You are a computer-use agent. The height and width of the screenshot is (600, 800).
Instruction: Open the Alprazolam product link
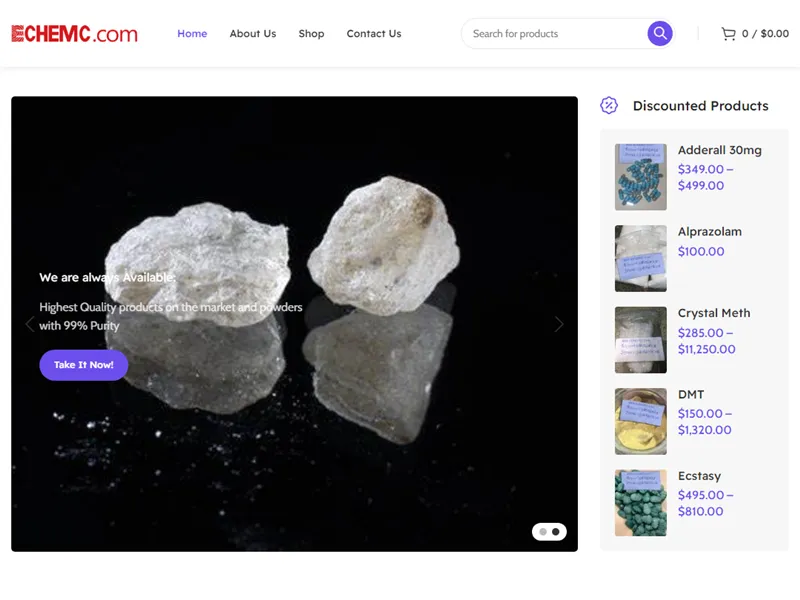coord(711,231)
